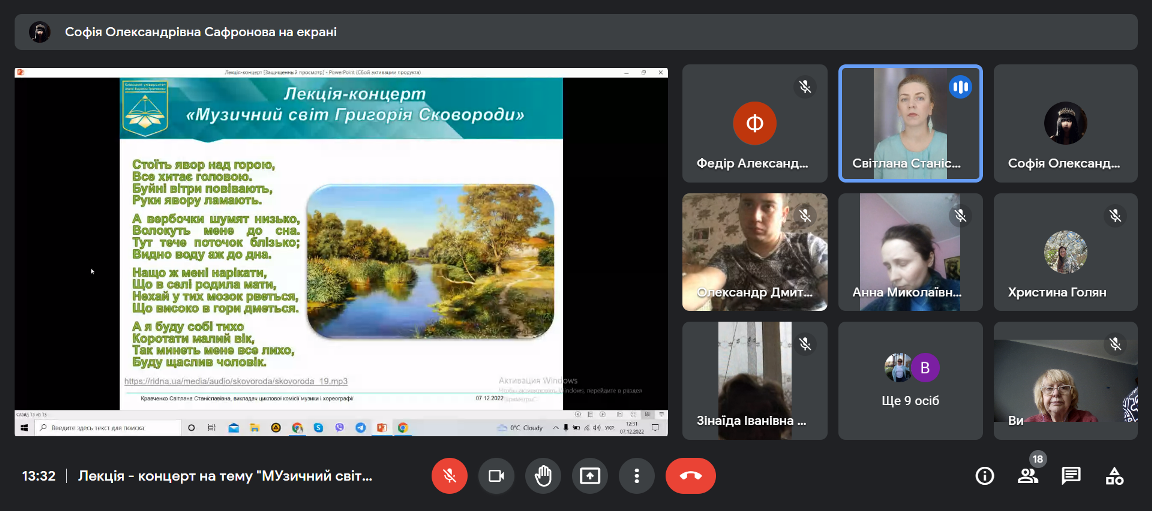
Task: Open the activities shapes icon
Action: coord(1114,476)
